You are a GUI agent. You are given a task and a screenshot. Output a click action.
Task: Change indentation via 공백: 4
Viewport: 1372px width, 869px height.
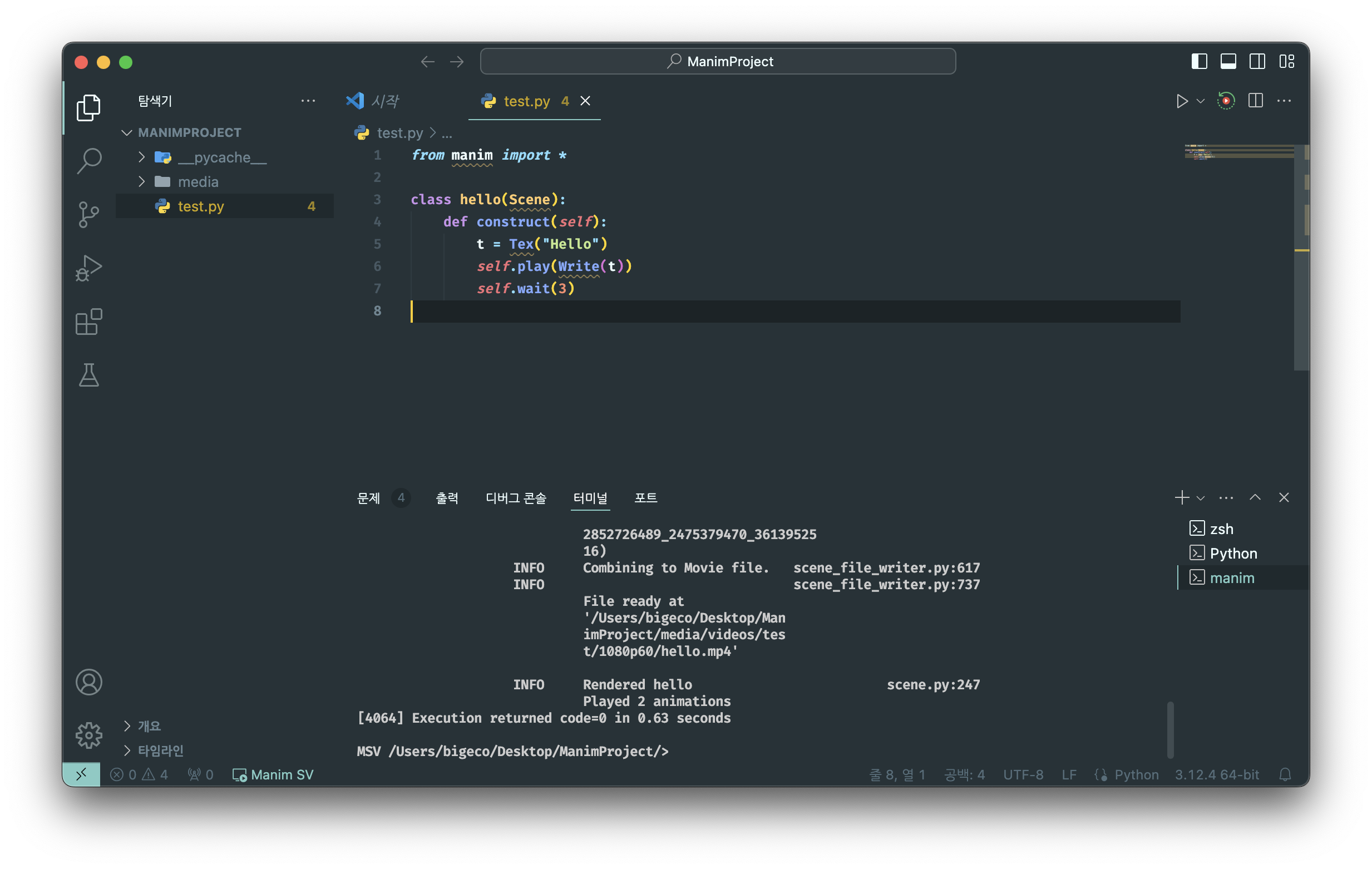point(964,774)
